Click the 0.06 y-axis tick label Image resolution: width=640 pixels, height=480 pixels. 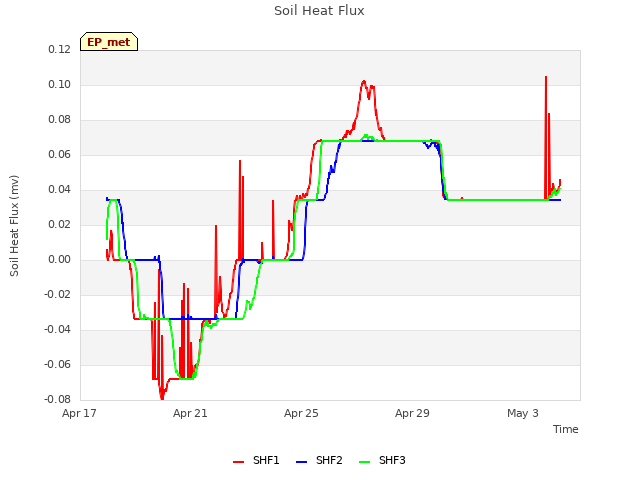60,155
